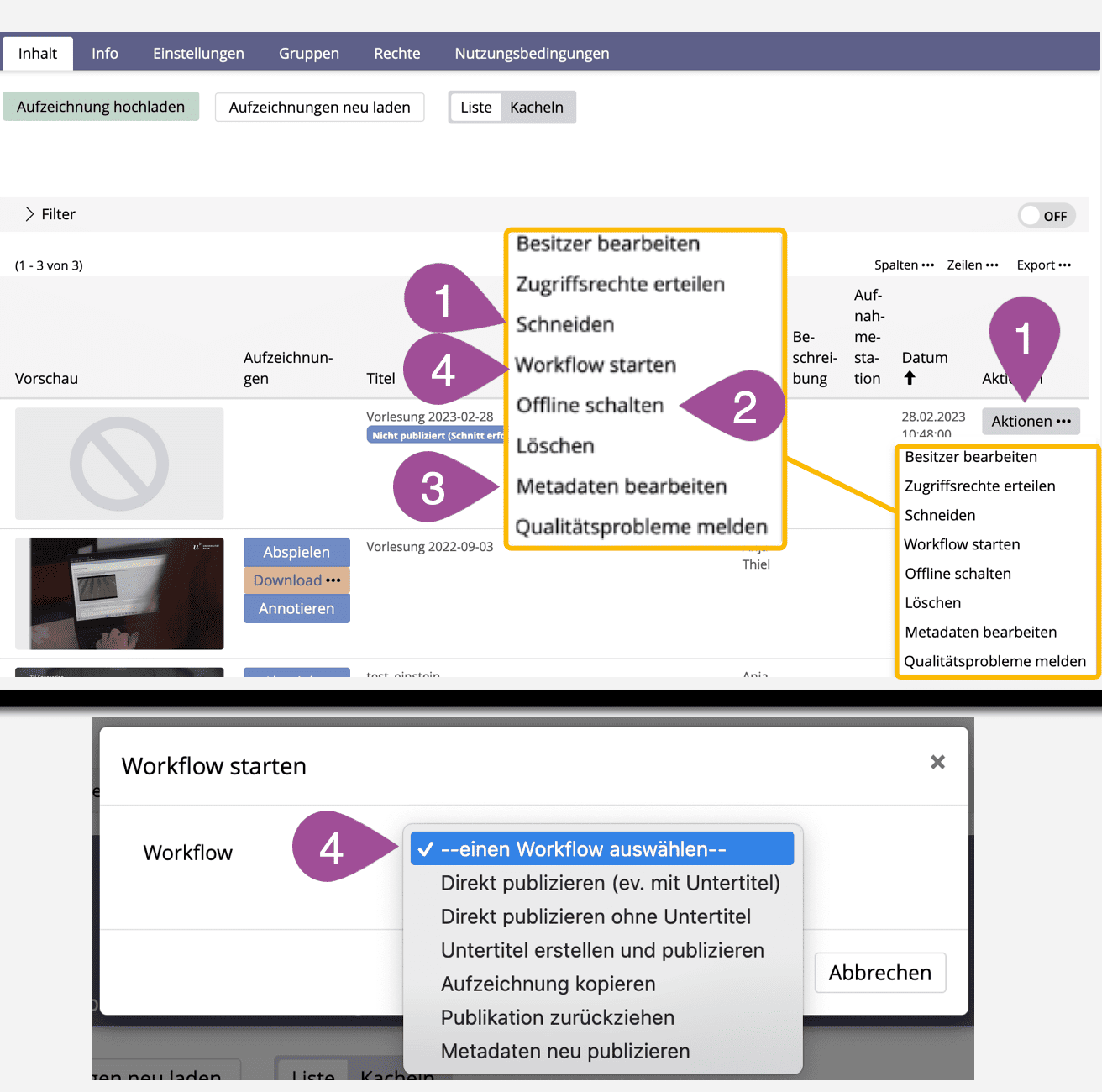
Task: Open the Spalten column options
Action: tap(904, 265)
